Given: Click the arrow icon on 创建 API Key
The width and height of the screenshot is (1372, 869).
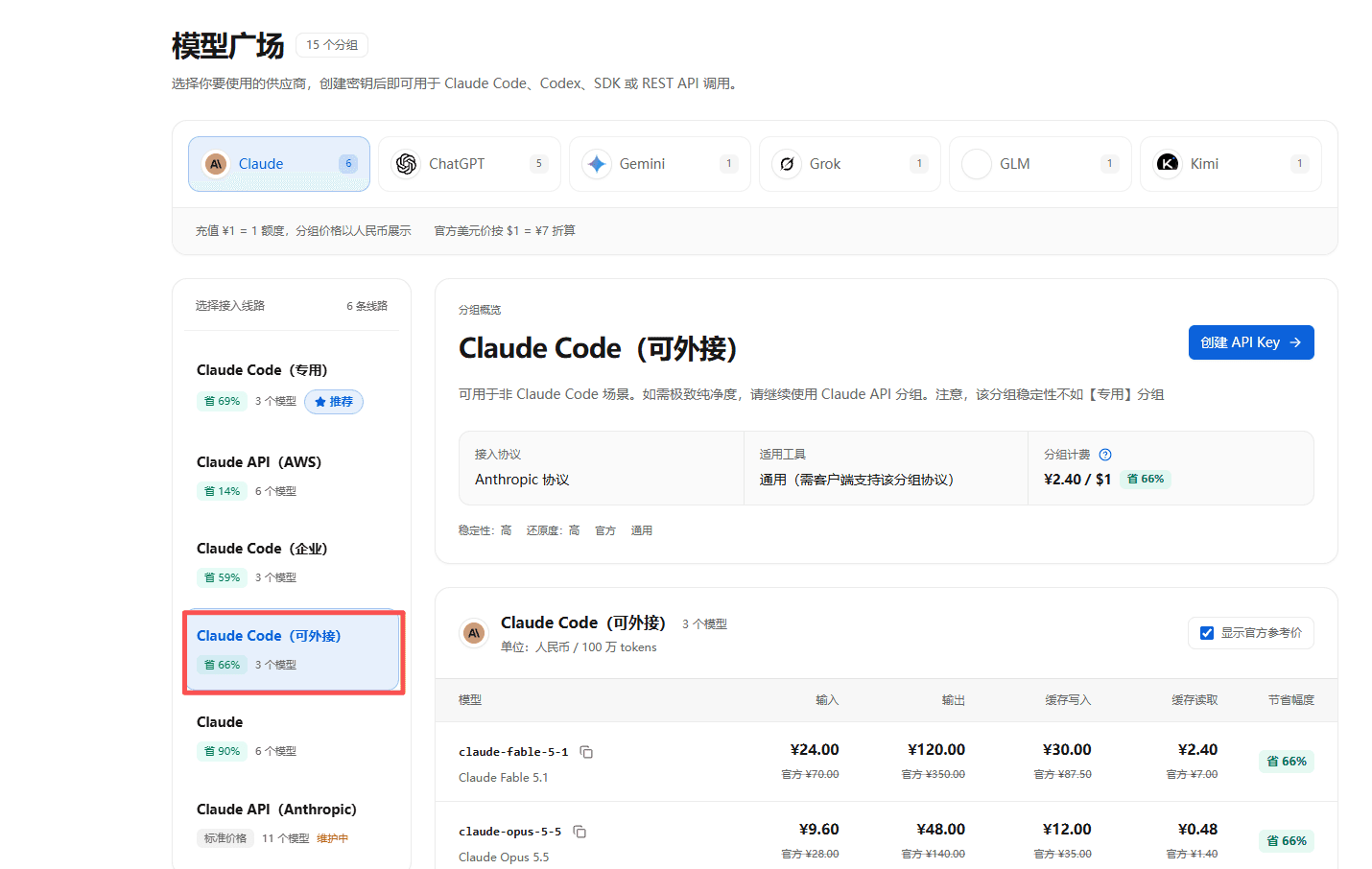Looking at the screenshot, I should pos(1295,342).
